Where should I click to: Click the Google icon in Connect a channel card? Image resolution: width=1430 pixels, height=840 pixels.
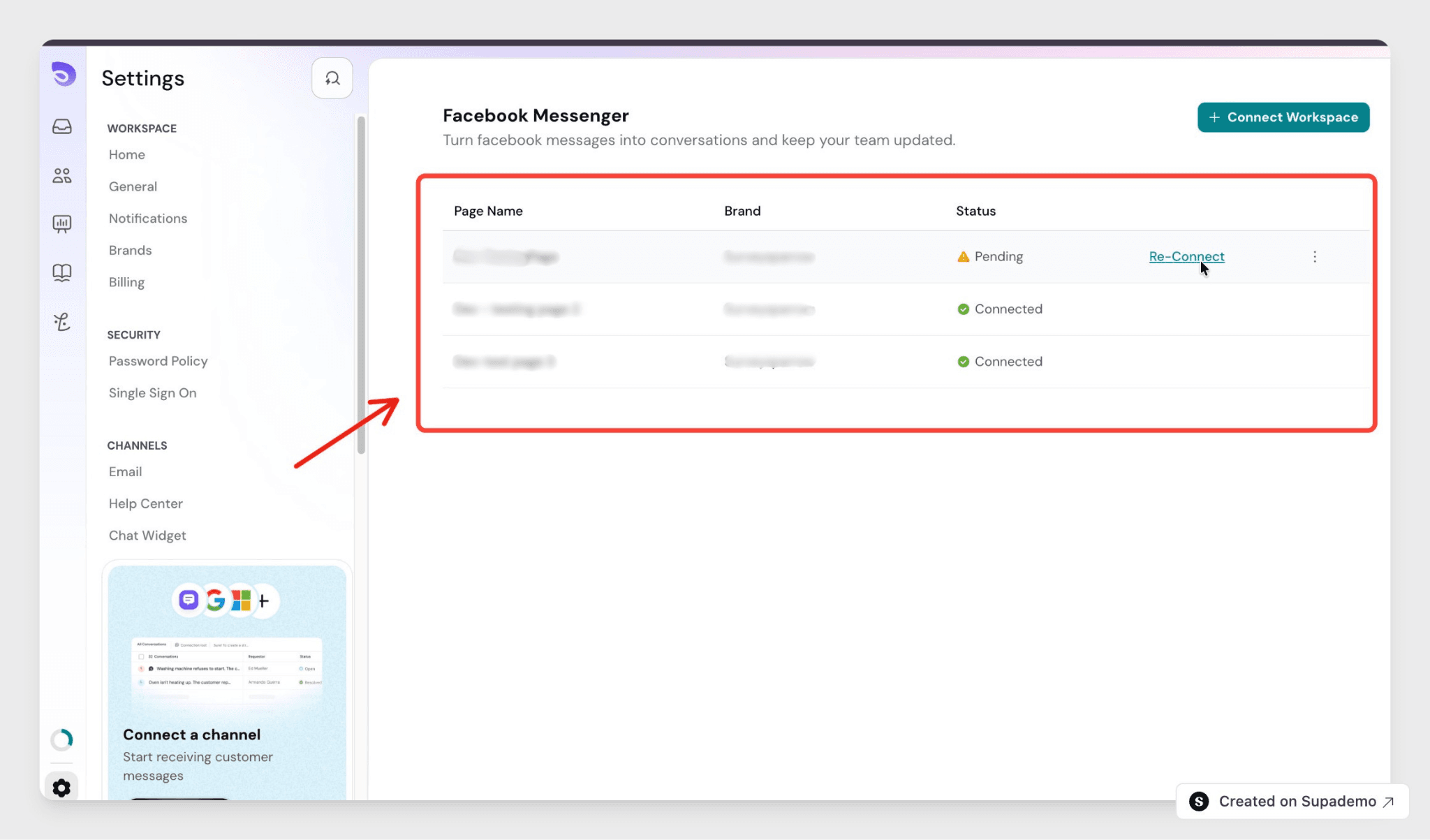point(215,600)
